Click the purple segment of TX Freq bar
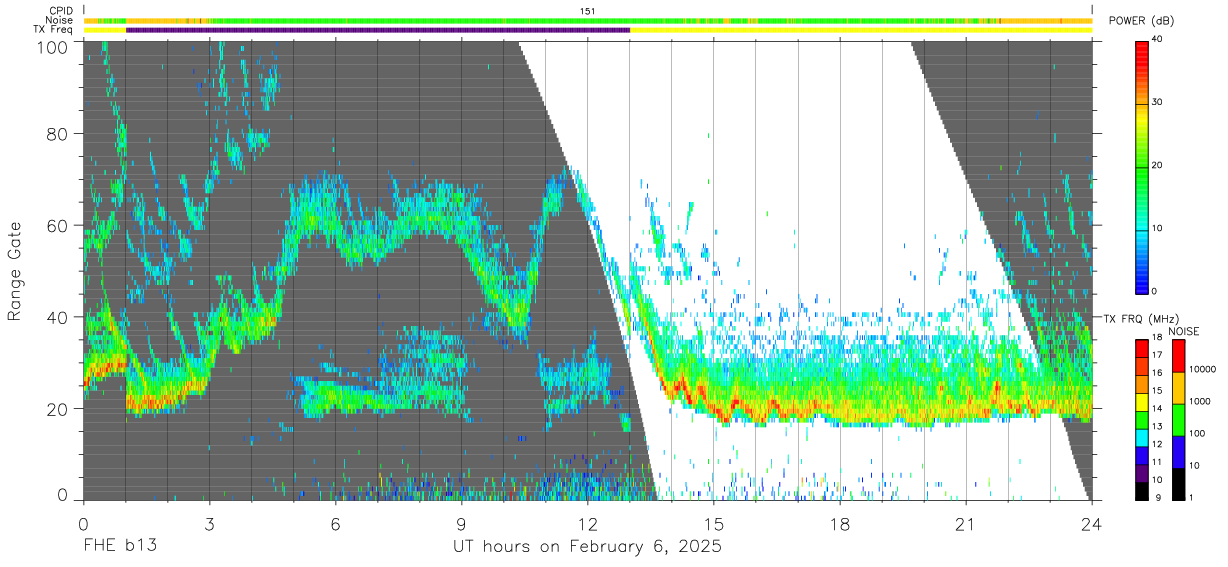Viewport: 1228px width, 567px height. click(x=378, y=30)
